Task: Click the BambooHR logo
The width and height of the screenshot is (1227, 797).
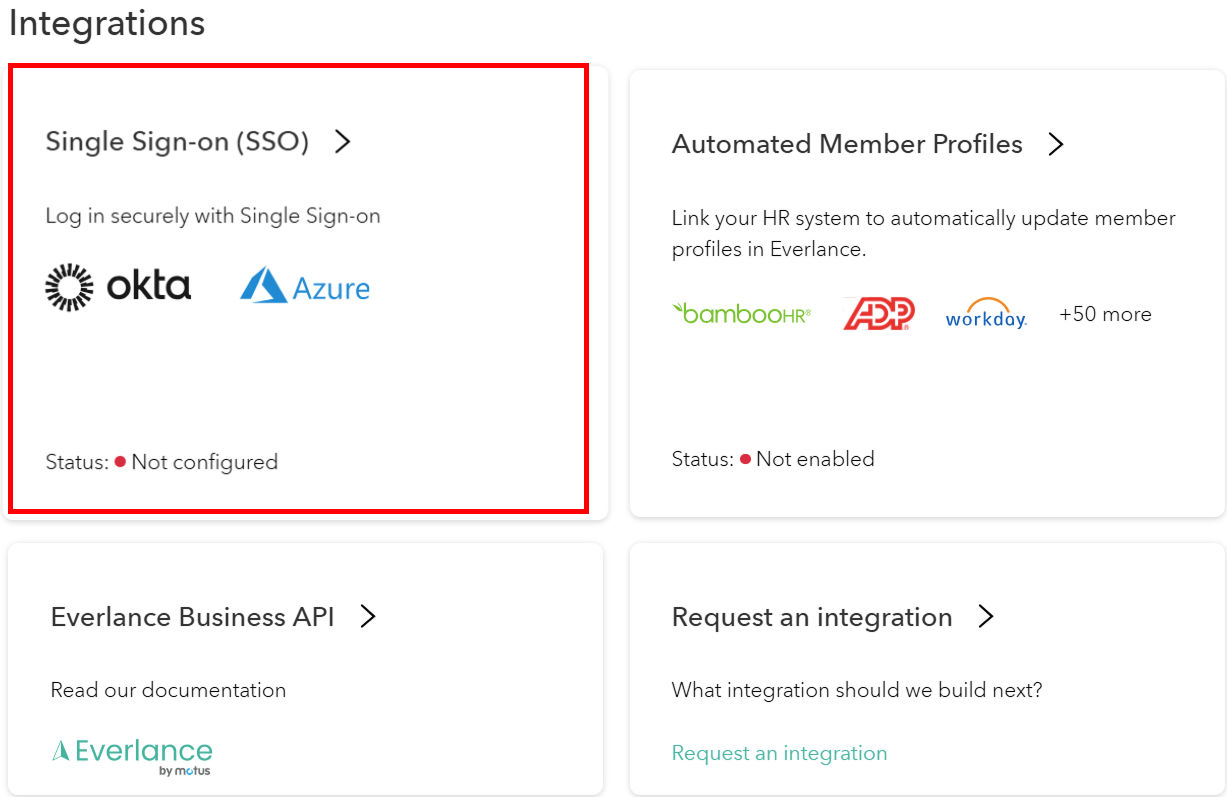Action: click(x=741, y=314)
